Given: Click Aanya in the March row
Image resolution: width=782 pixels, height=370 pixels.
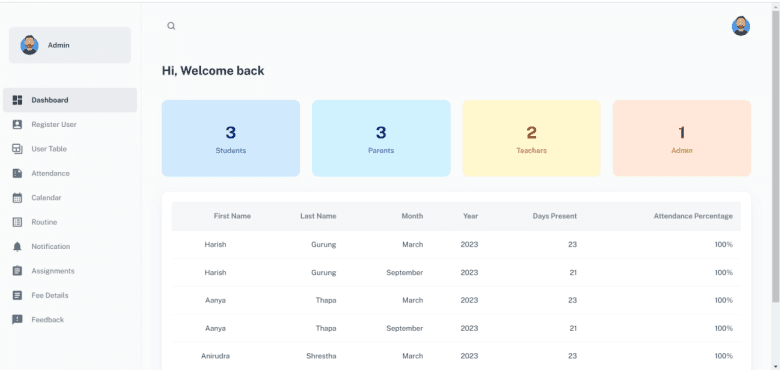Looking at the screenshot, I should pyautogui.click(x=215, y=301).
